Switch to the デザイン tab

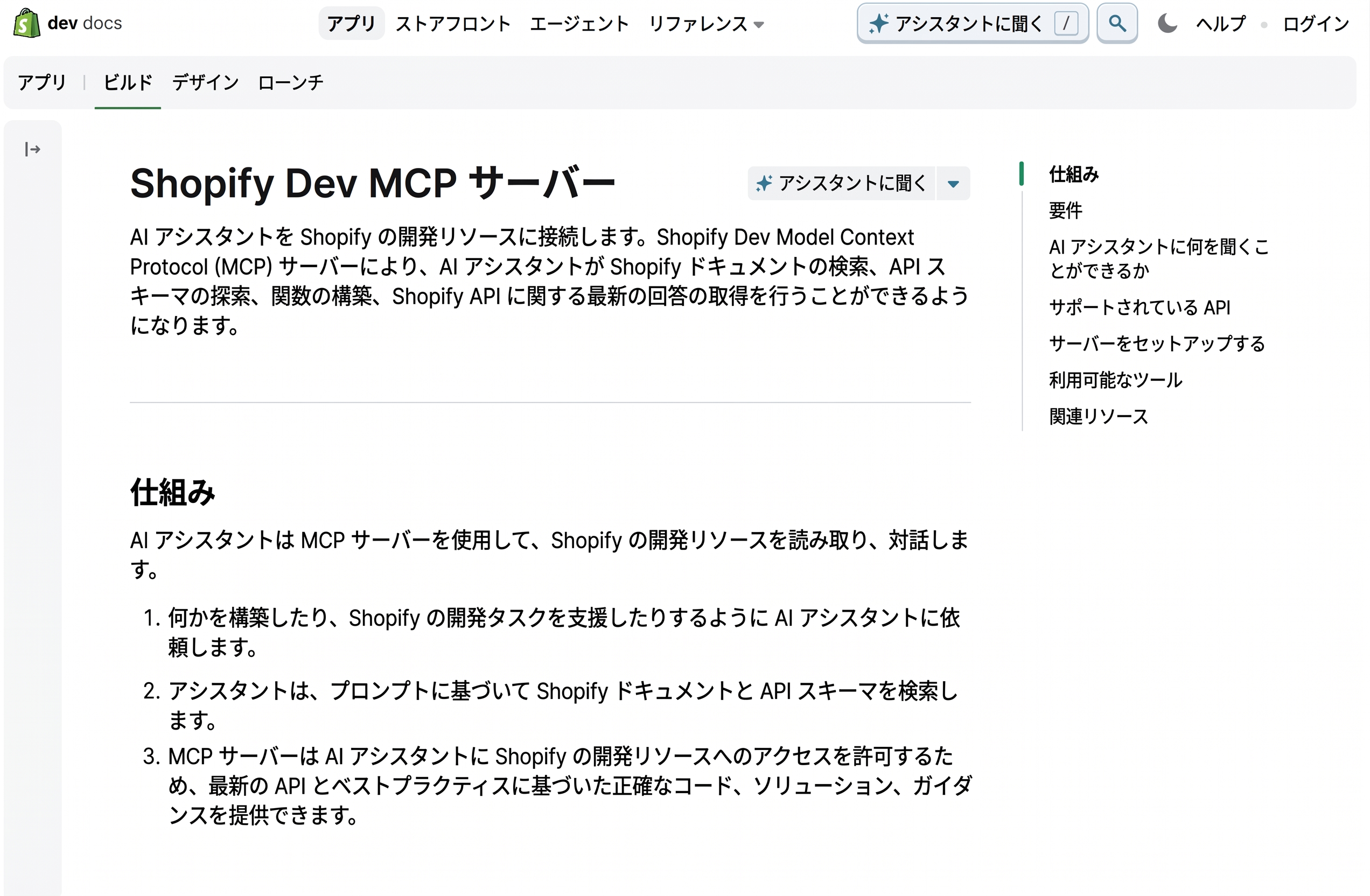pos(205,82)
